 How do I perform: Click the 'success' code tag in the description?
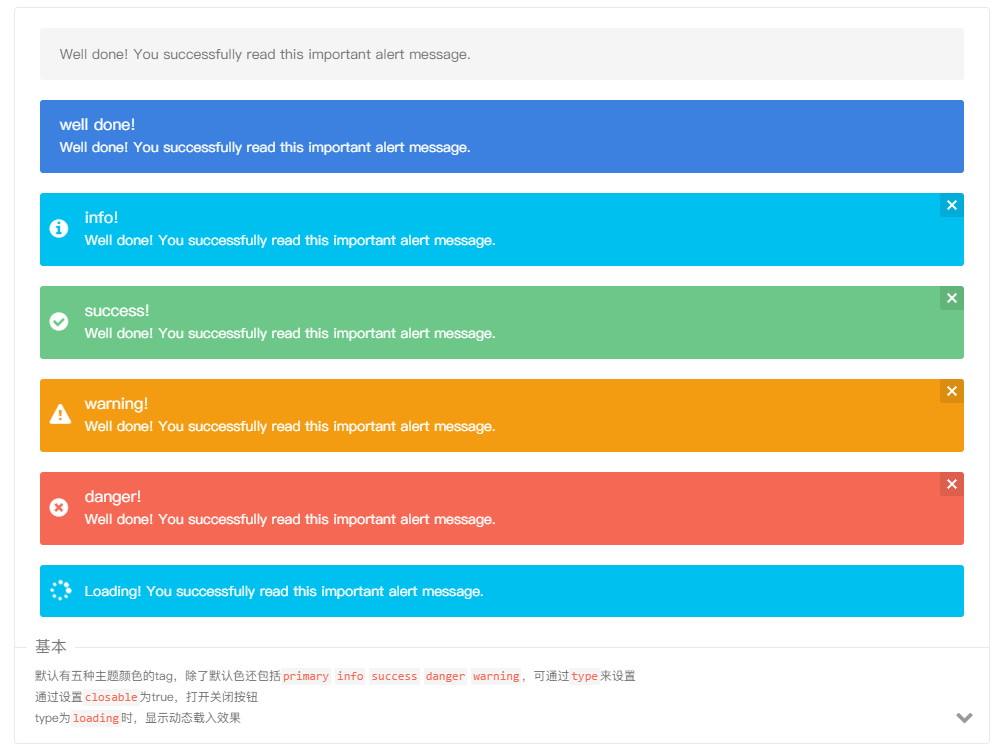click(394, 676)
